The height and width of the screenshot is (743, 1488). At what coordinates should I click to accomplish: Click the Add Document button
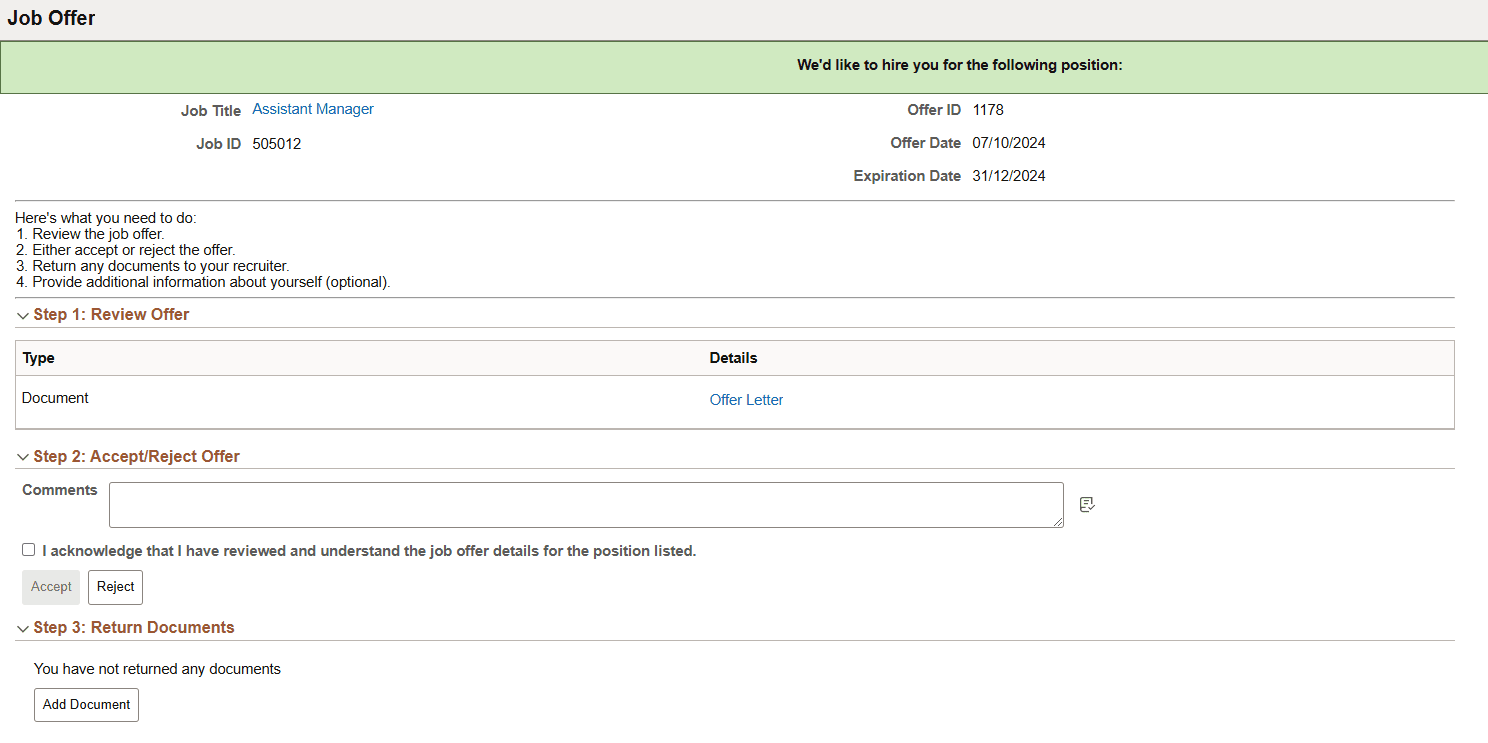[86, 705]
